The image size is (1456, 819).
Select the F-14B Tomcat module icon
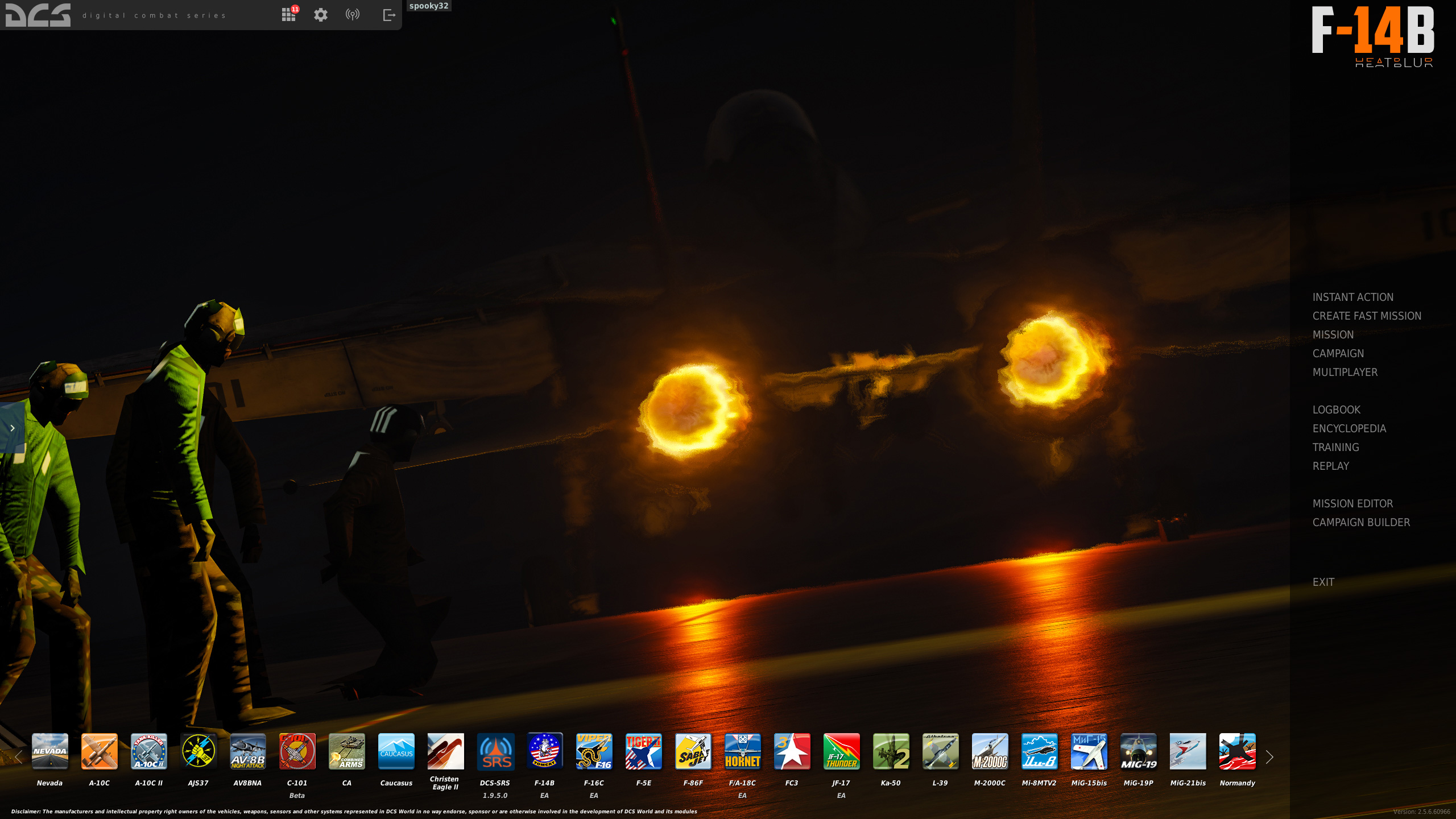[x=544, y=751]
